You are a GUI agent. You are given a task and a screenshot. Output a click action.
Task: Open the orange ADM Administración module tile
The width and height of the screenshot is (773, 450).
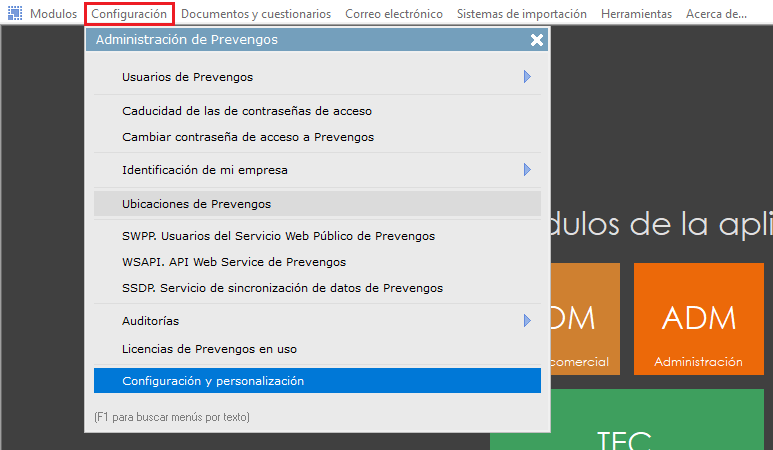(698, 318)
